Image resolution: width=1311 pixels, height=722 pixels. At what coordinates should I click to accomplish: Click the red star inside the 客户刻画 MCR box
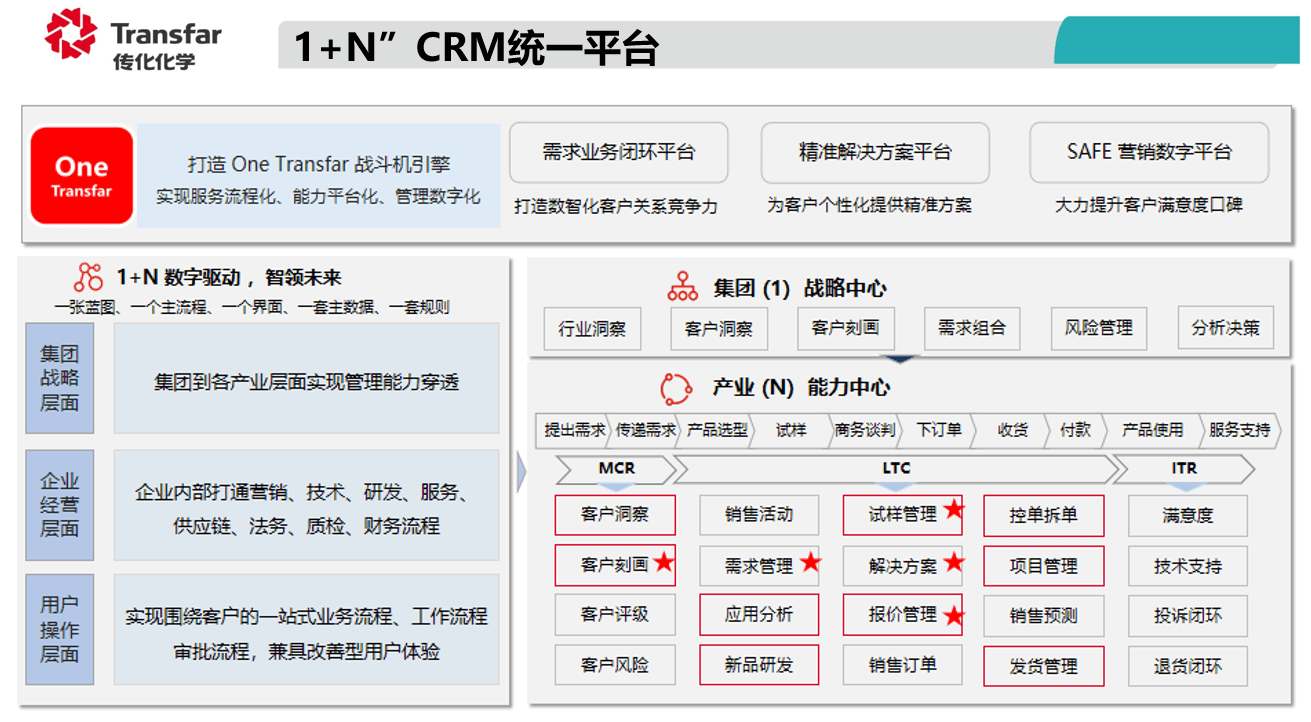click(x=664, y=563)
